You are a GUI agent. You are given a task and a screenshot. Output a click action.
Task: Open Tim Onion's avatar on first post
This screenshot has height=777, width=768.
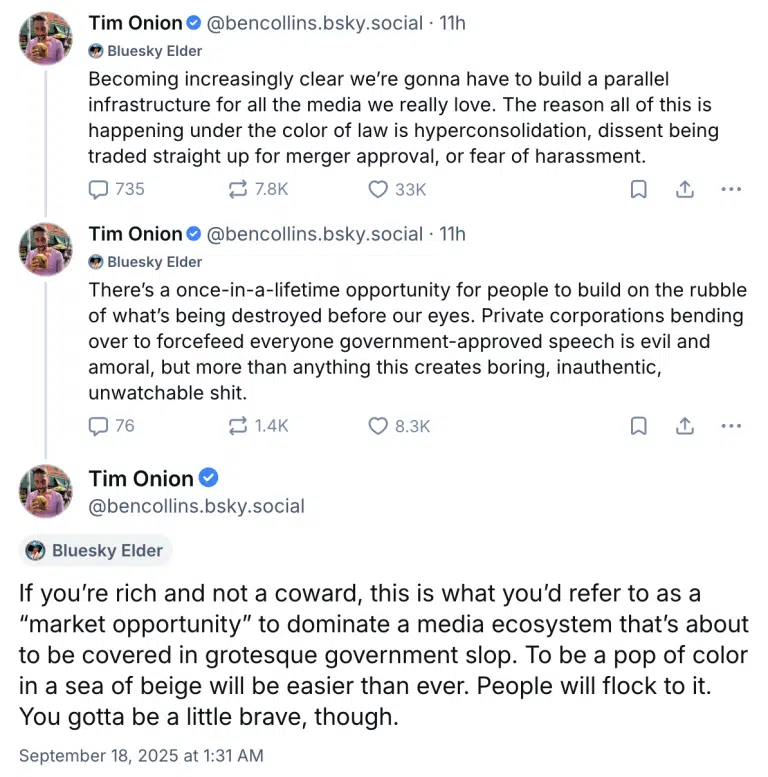(46, 39)
